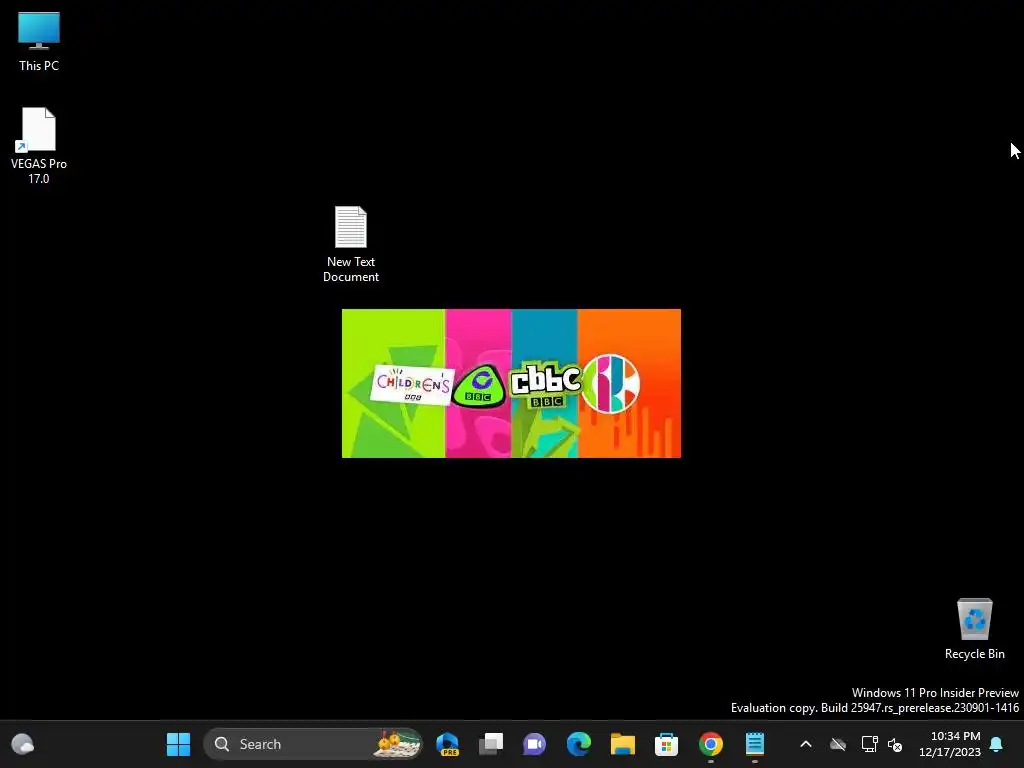Viewport: 1024px width, 768px height.
Task: Switch to Notepad on the taskbar
Action: (755, 744)
